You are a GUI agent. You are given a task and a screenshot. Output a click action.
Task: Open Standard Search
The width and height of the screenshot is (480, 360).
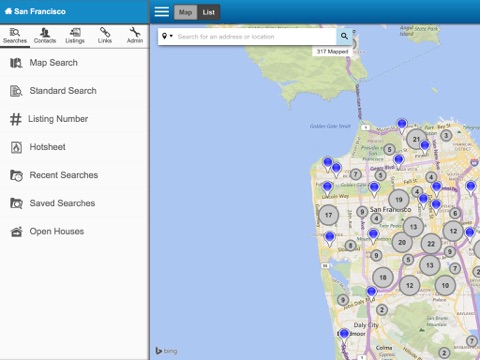(75, 91)
